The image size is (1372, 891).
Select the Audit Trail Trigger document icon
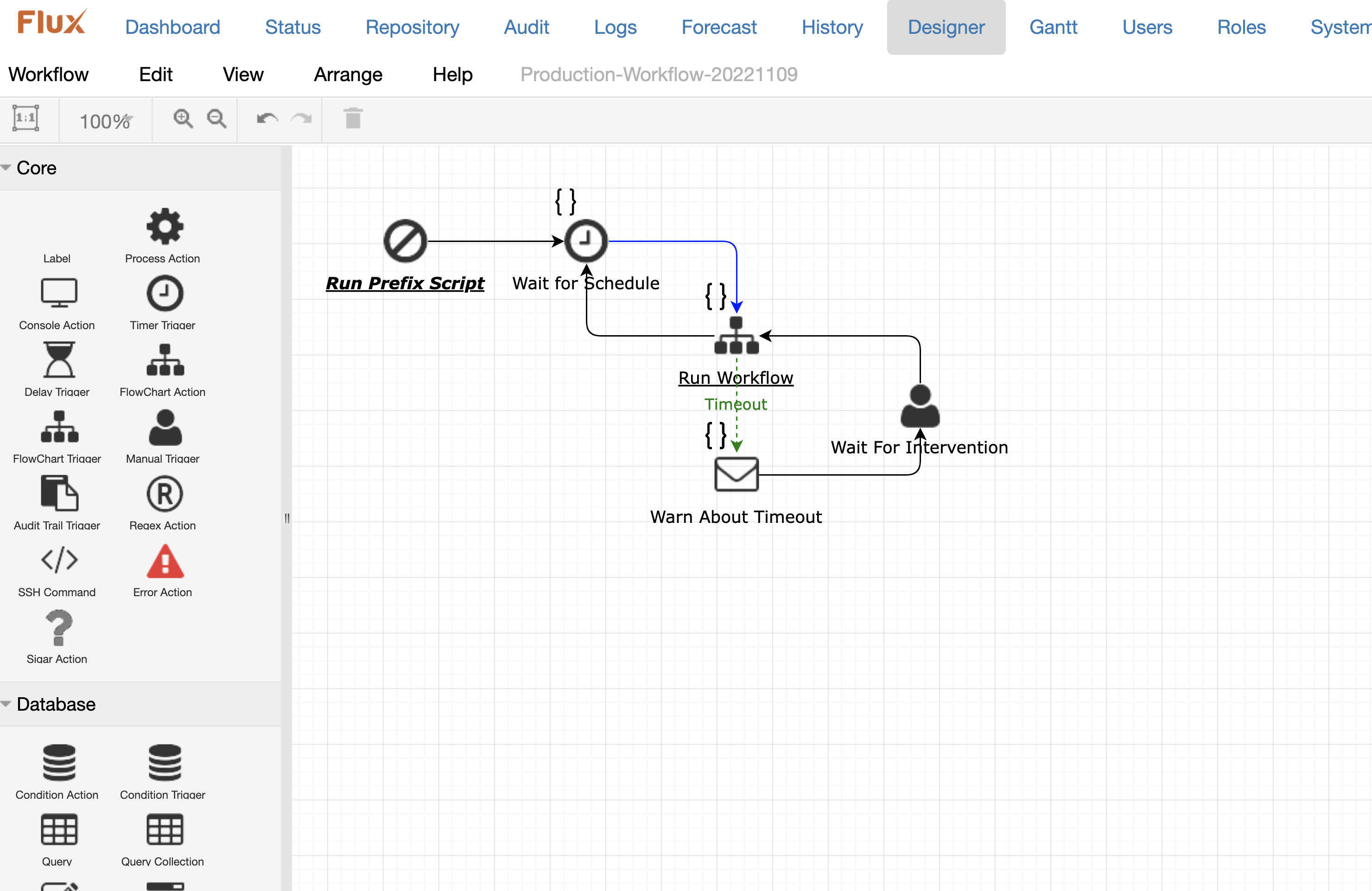(x=59, y=493)
